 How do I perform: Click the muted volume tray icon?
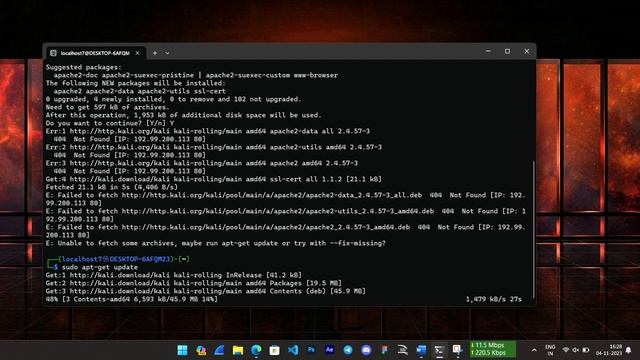576,350
